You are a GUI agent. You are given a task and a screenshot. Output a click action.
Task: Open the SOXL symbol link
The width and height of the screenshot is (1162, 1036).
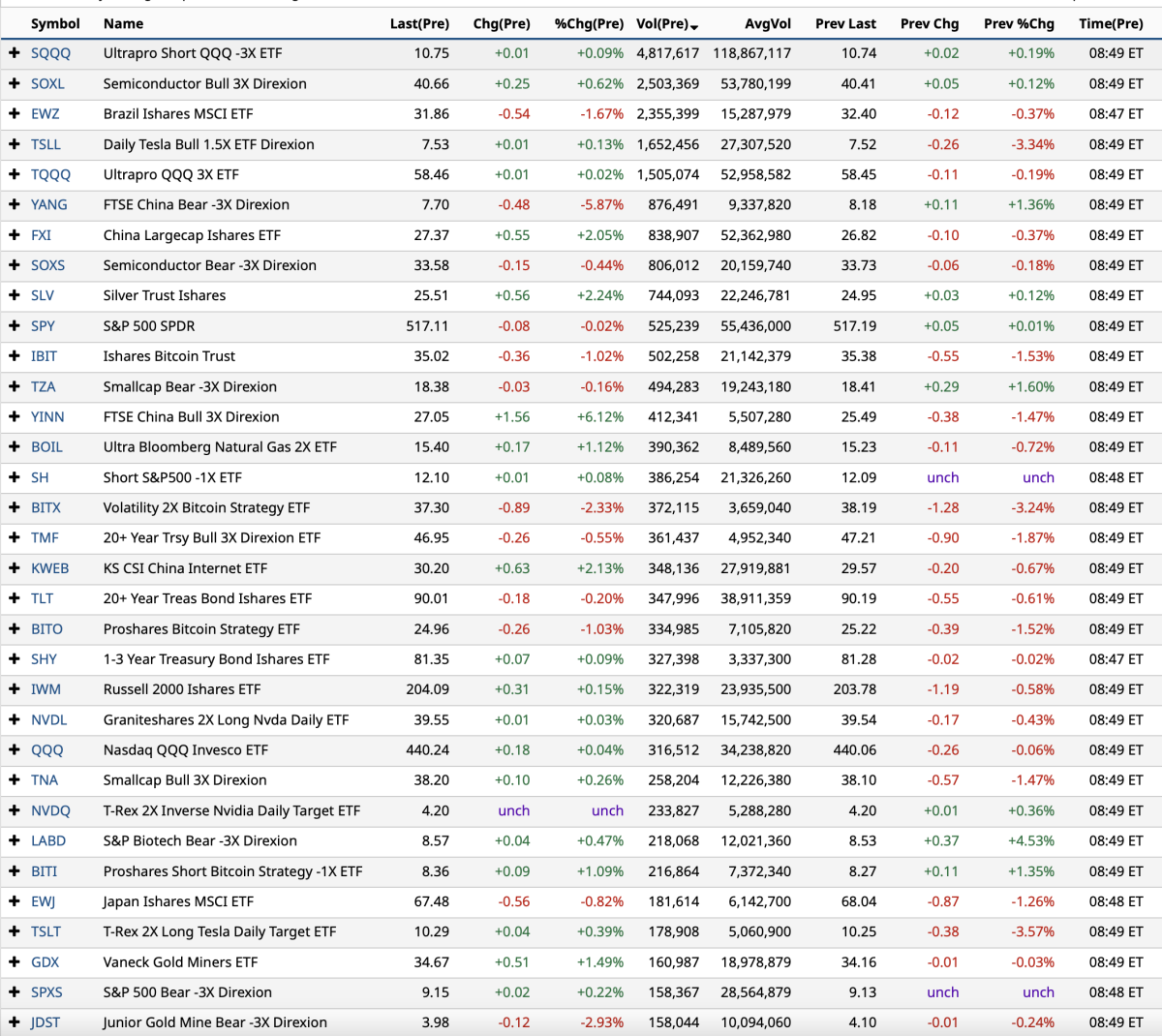point(47,84)
